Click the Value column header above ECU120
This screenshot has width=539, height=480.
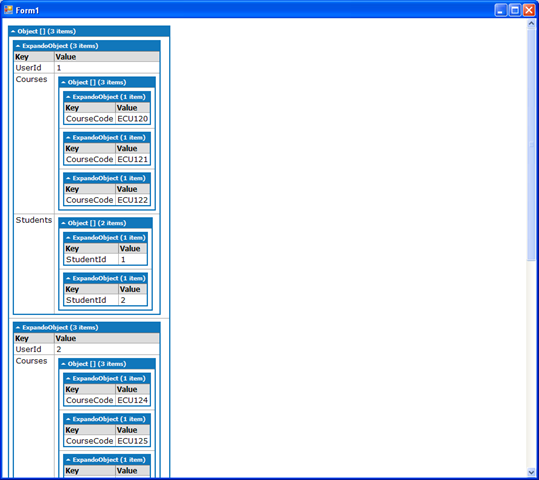(x=133, y=108)
